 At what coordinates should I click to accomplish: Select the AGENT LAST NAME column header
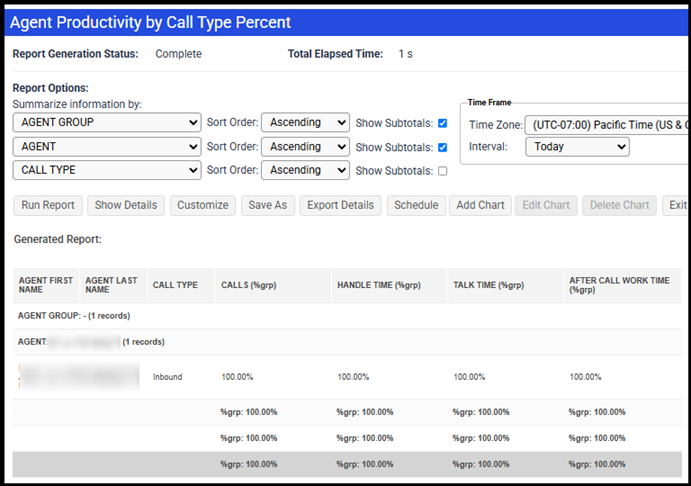[x=113, y=286]
